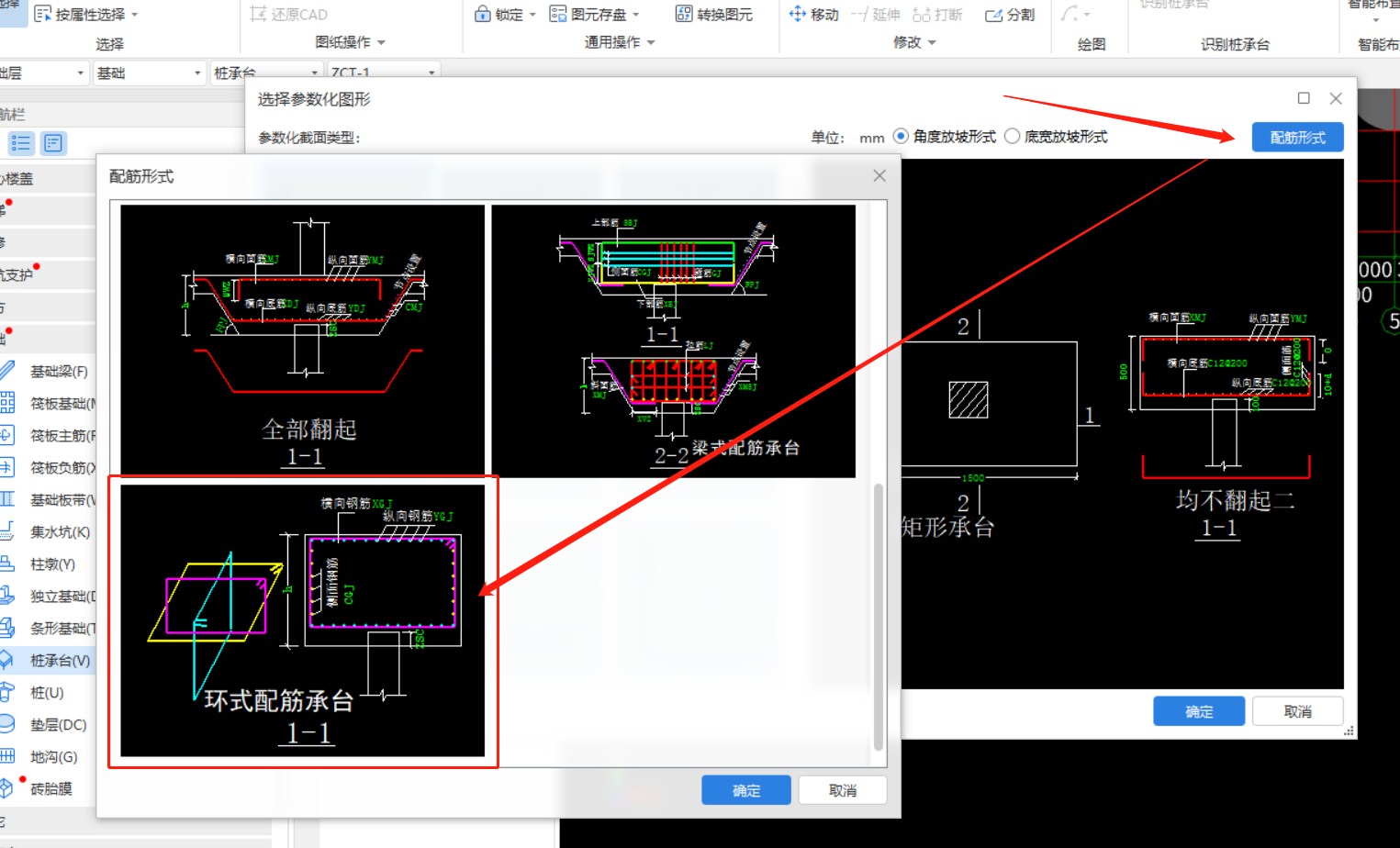
Task: Click the arc drawing tool icon
Action: pyautogui.click(x=1070, y=14)
